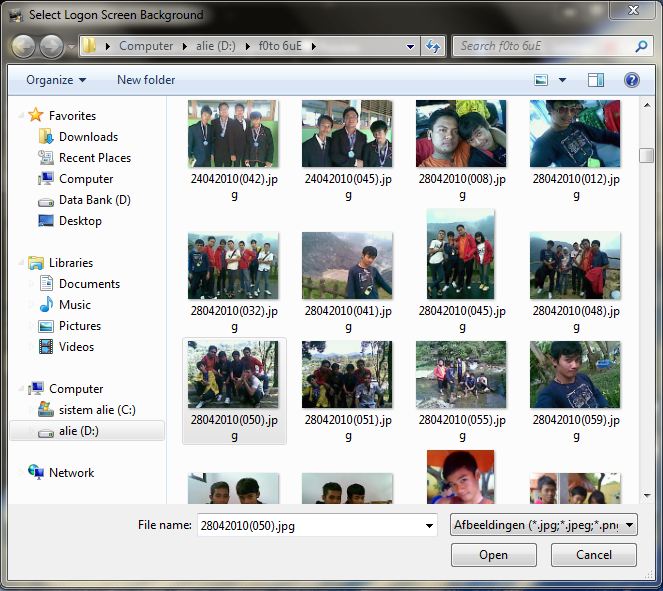
Task: Click Computer in the address breadcrumb
Action: coord(146,46)
